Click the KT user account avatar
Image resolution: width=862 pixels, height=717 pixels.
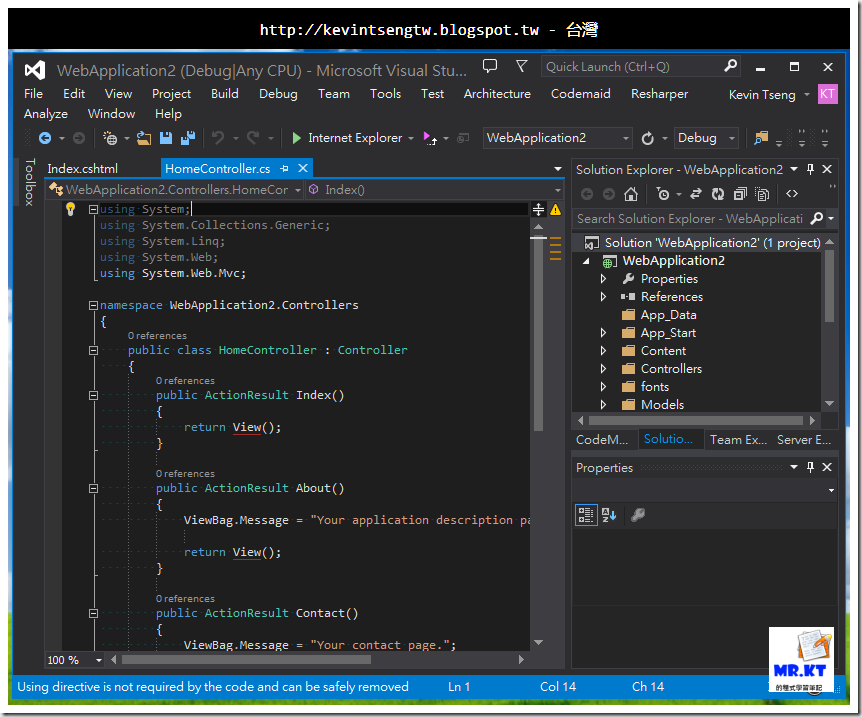pos(827,94)
